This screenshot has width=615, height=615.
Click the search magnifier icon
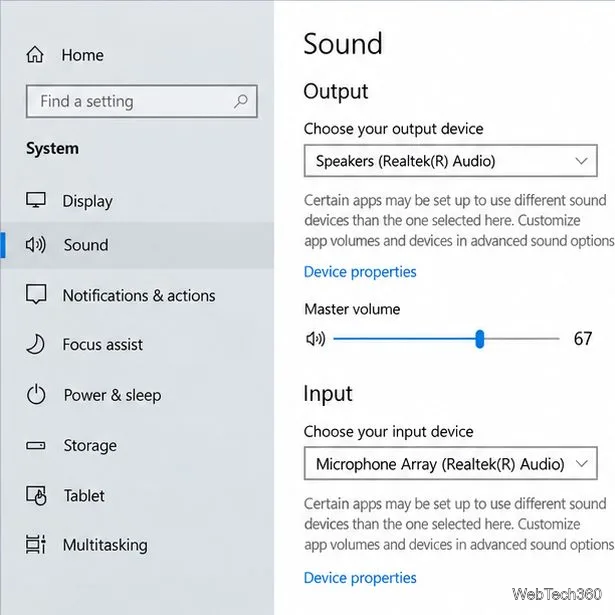[240, 101]
